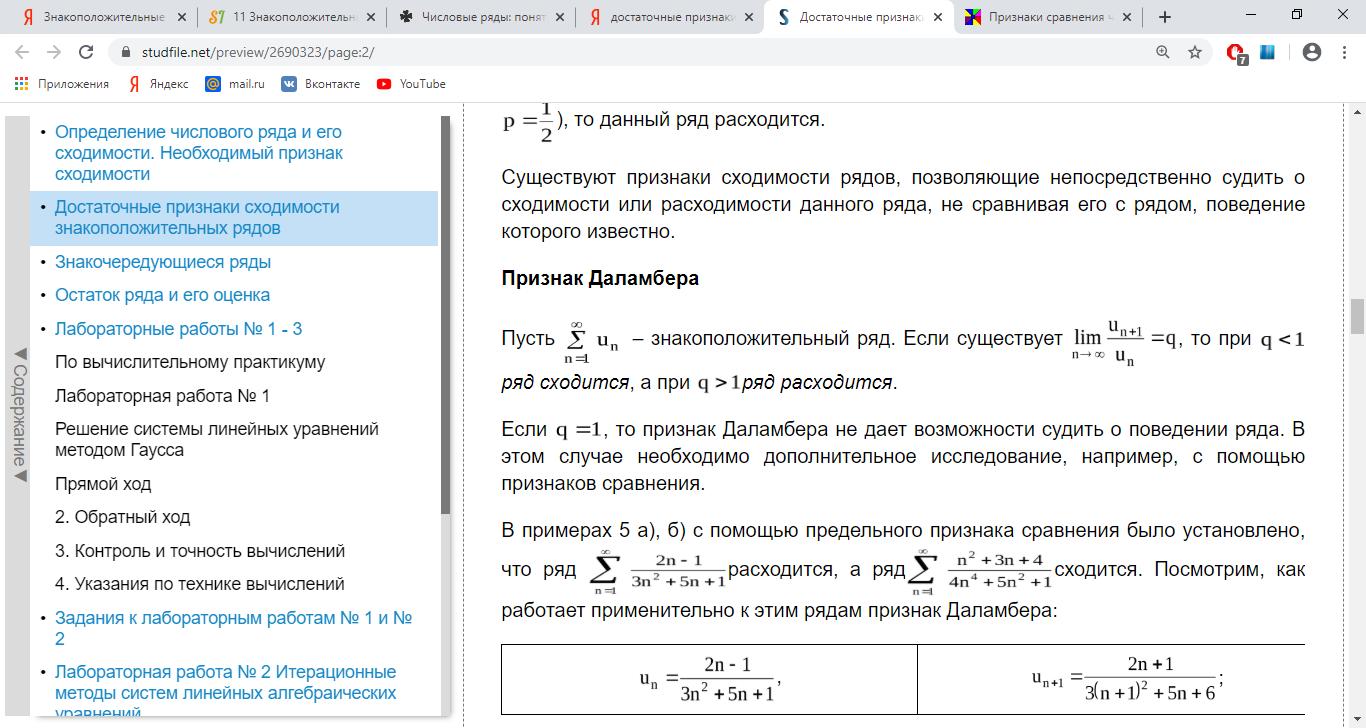This screenshot has width=1366, height=728.
Task: Open Задания к лабораторным работам link
Action: [x=234, y=628]
